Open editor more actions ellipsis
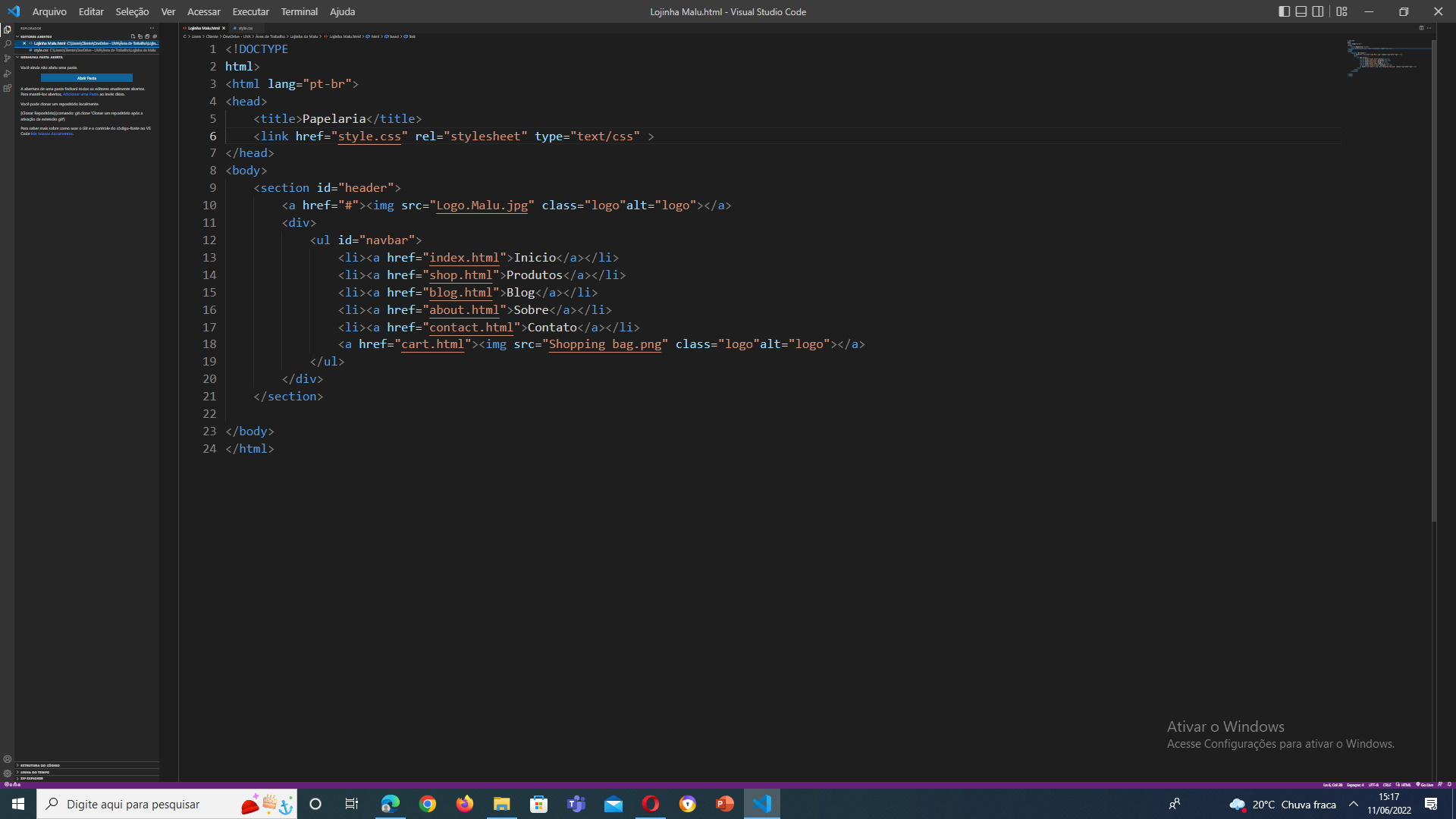 click(x=1429, y=28)
